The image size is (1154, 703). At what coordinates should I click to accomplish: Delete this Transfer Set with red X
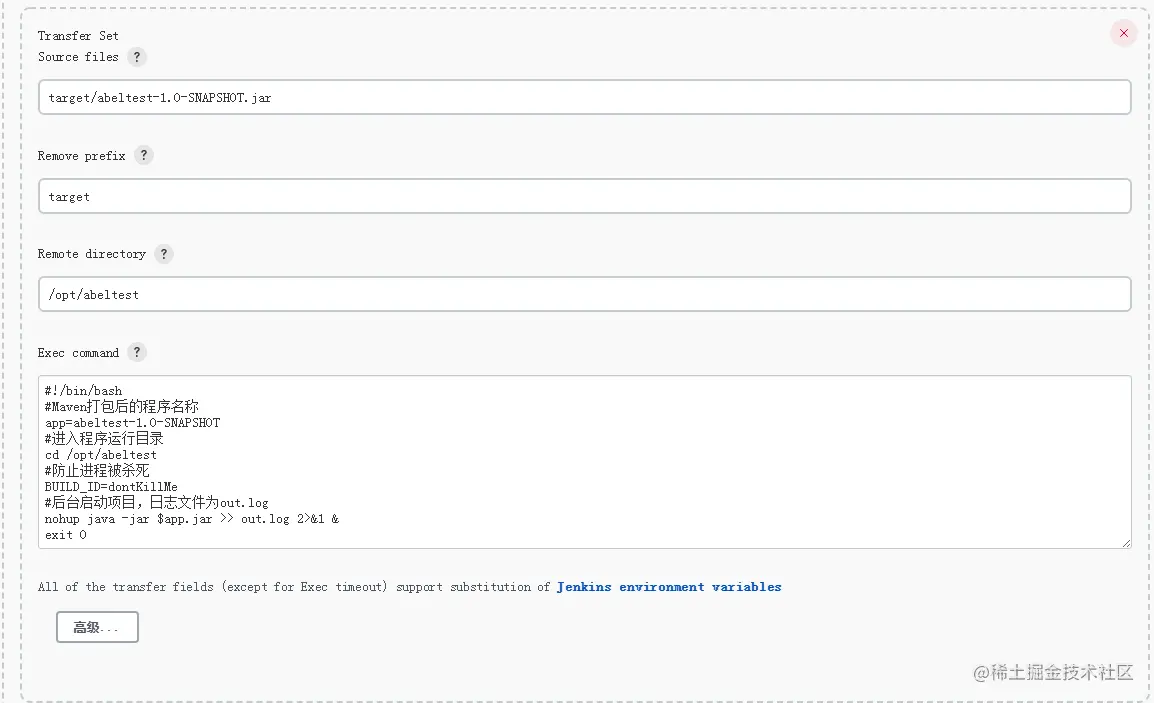(x=1123, y=33)
